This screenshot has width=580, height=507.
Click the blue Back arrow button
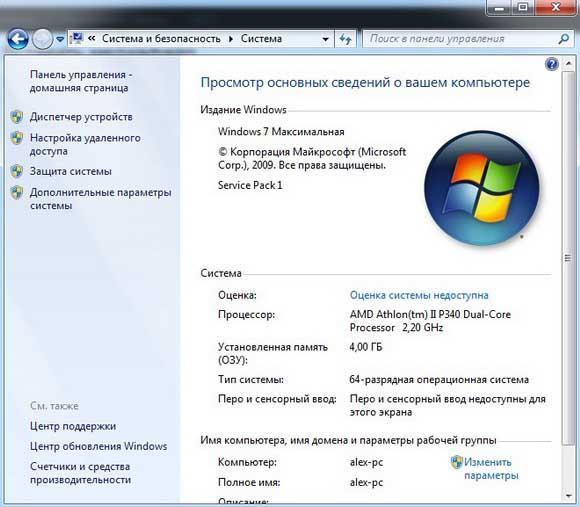[18, 39]
